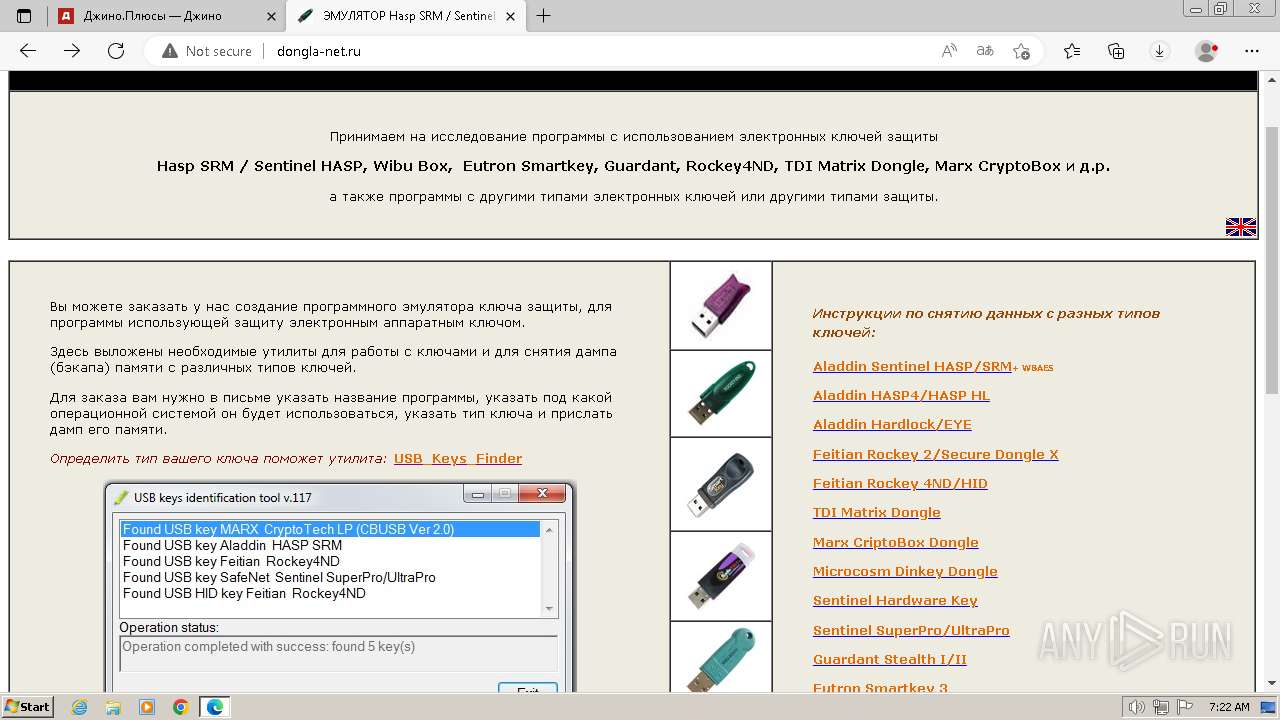Click the Operation completed status text
This screenshot has width=1280, height=720.
pyautogui.click(x=268, y=646)
